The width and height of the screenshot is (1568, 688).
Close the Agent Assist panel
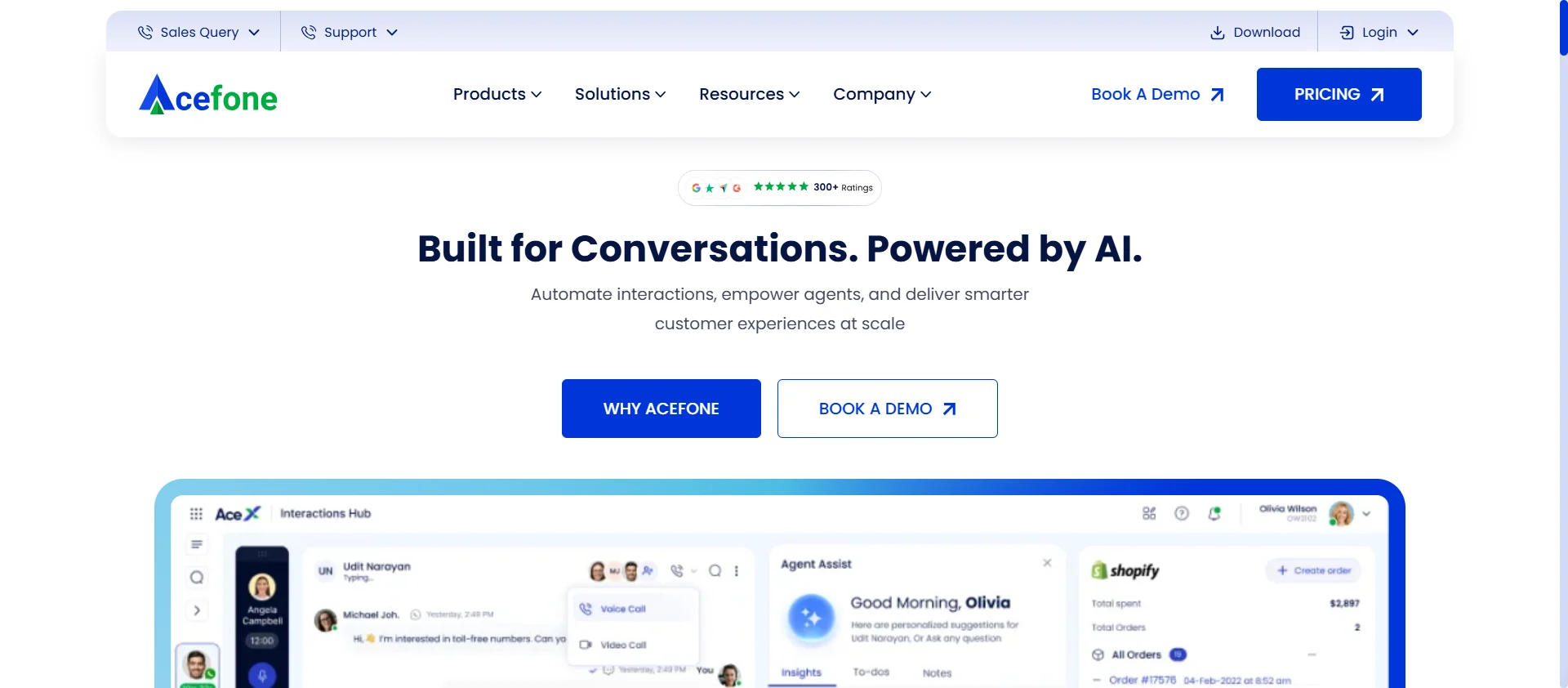pos(1047,563)
